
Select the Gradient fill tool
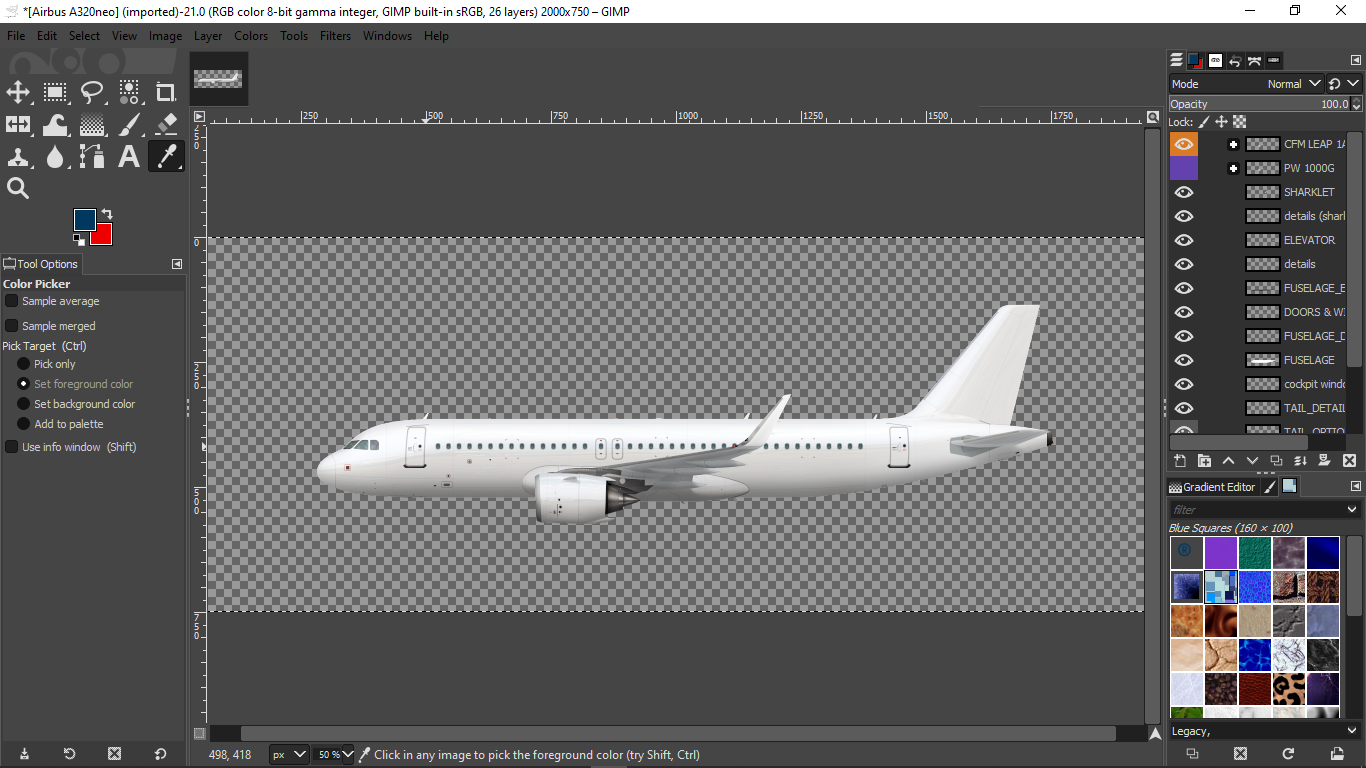(92, 125)
